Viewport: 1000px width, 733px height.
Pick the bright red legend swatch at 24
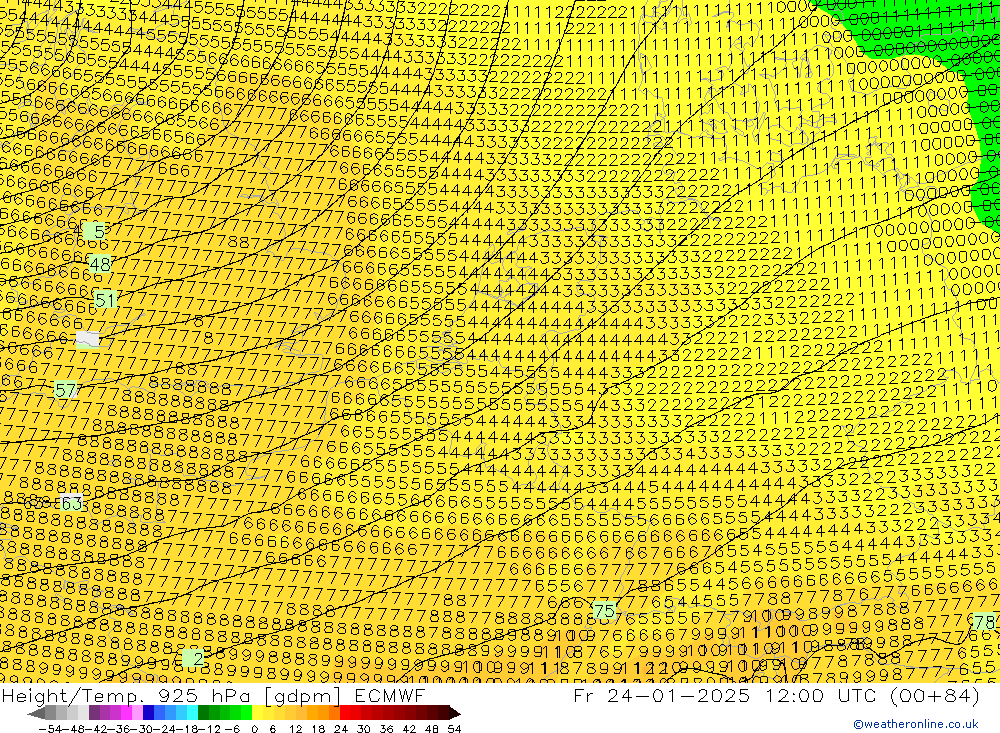point(345,713)
